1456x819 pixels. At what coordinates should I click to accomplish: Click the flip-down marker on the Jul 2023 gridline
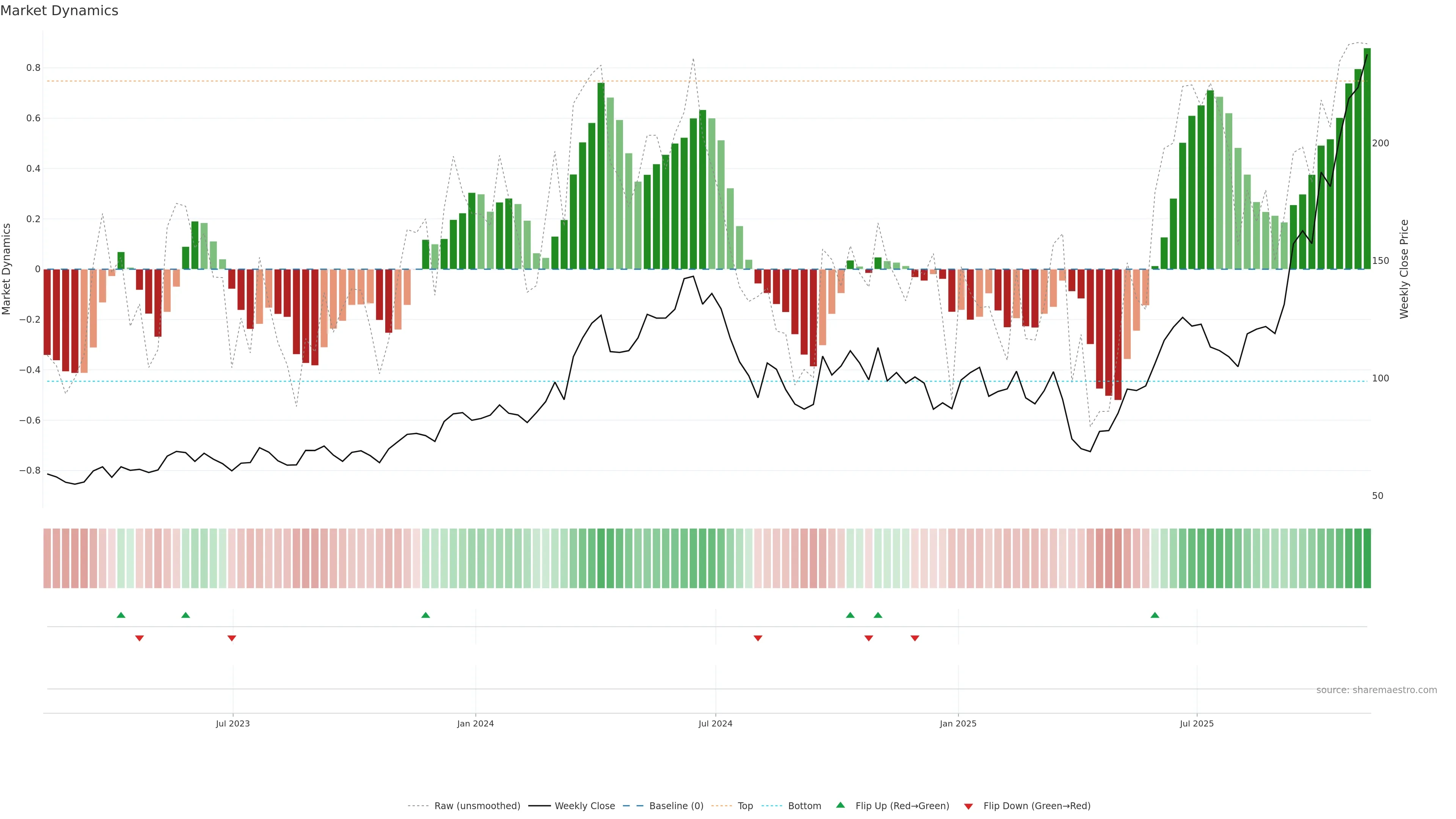coord(232,638)
